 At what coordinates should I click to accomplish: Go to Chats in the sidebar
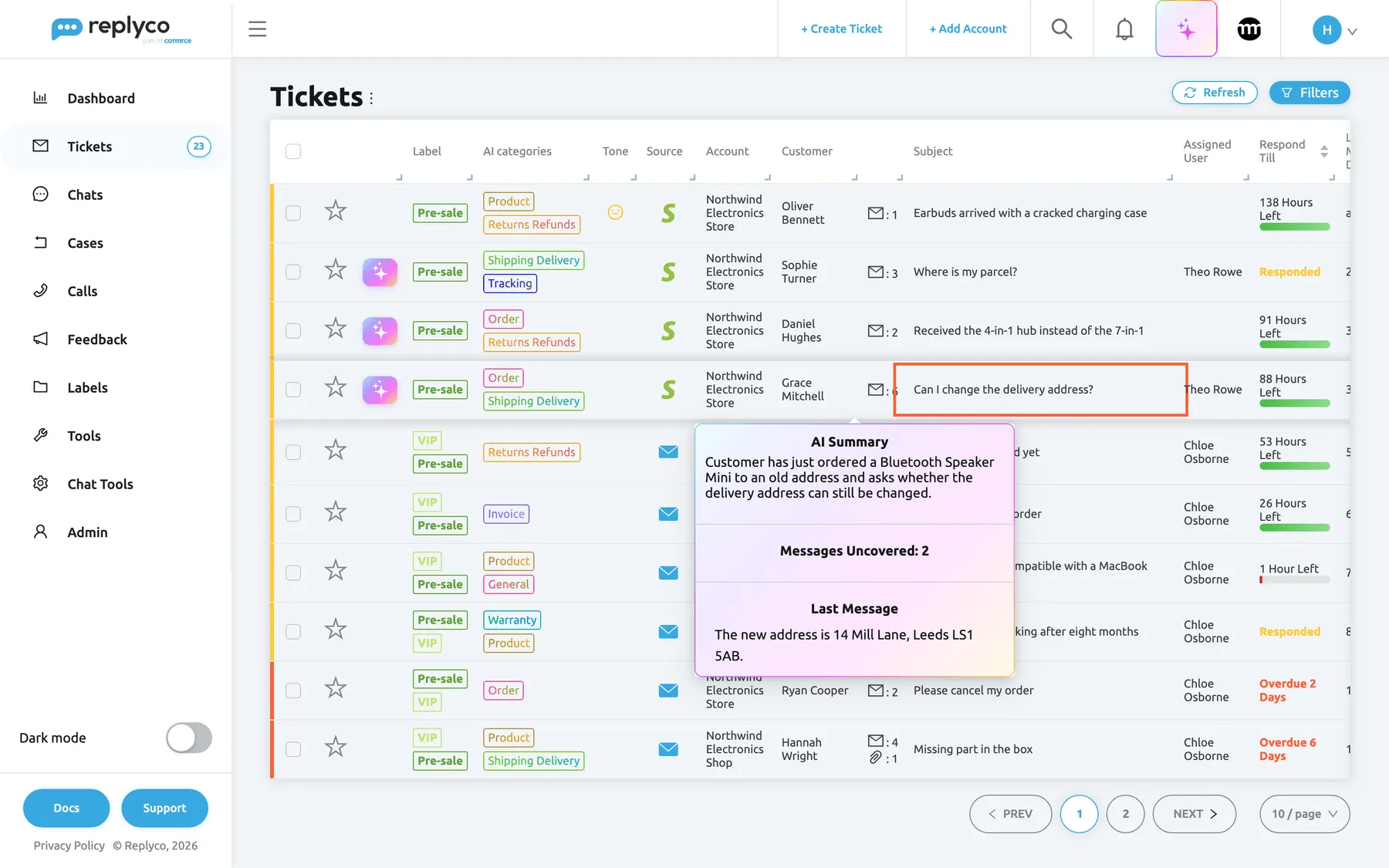pos(85,194)
